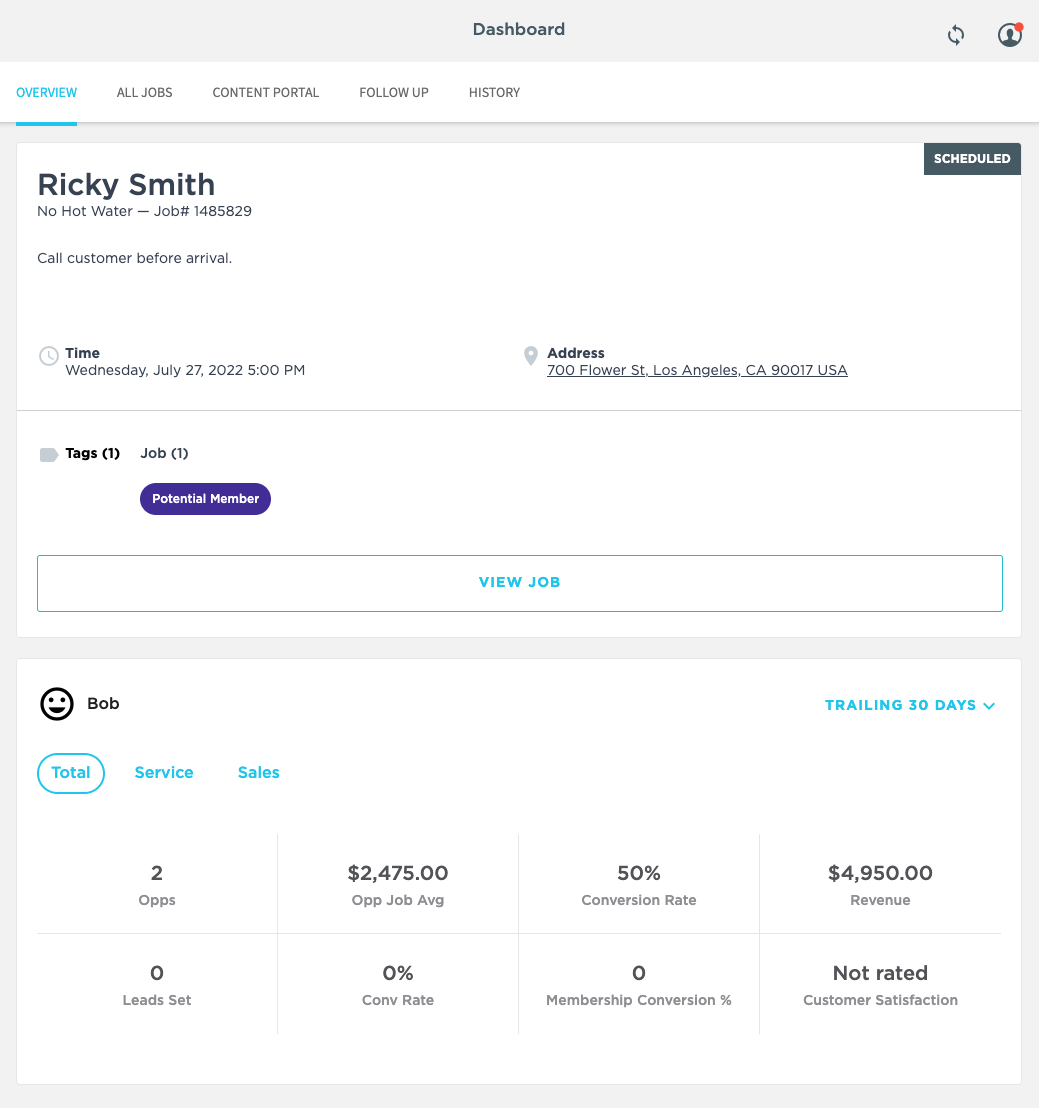
Task: Open the Trailing 30 Days dropdown
Action: coord(909,705)
